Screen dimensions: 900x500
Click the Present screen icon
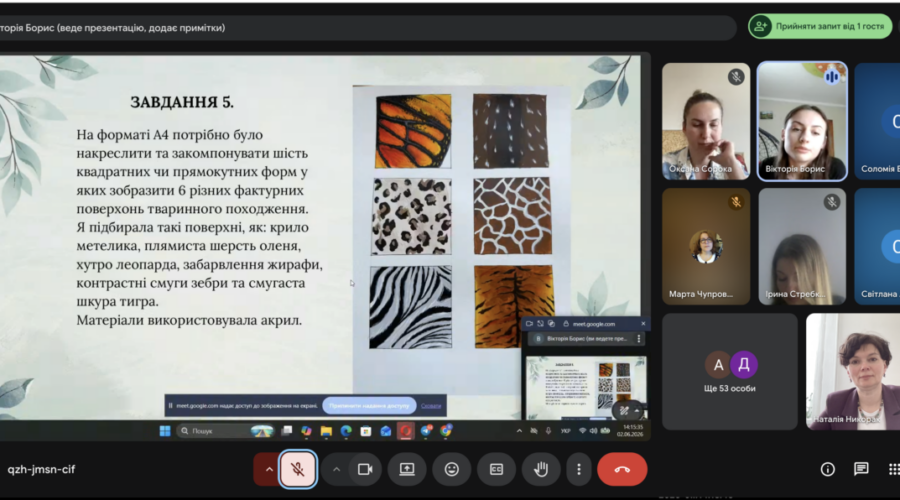(x=407, y=469)
